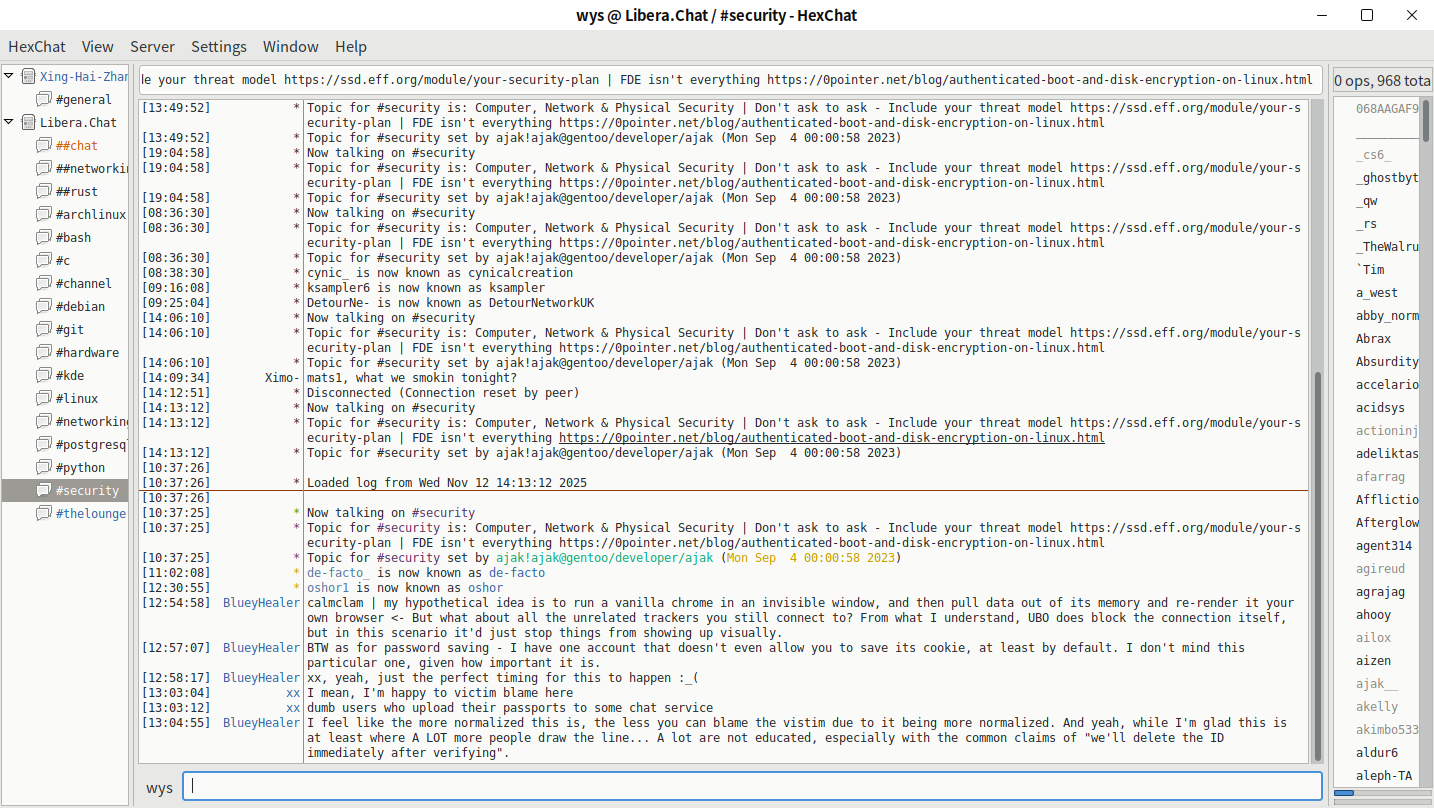The height and width of the screenshot is (808, 1434).
Task: Switch to the #debian channel
Action: click(80, 307)
